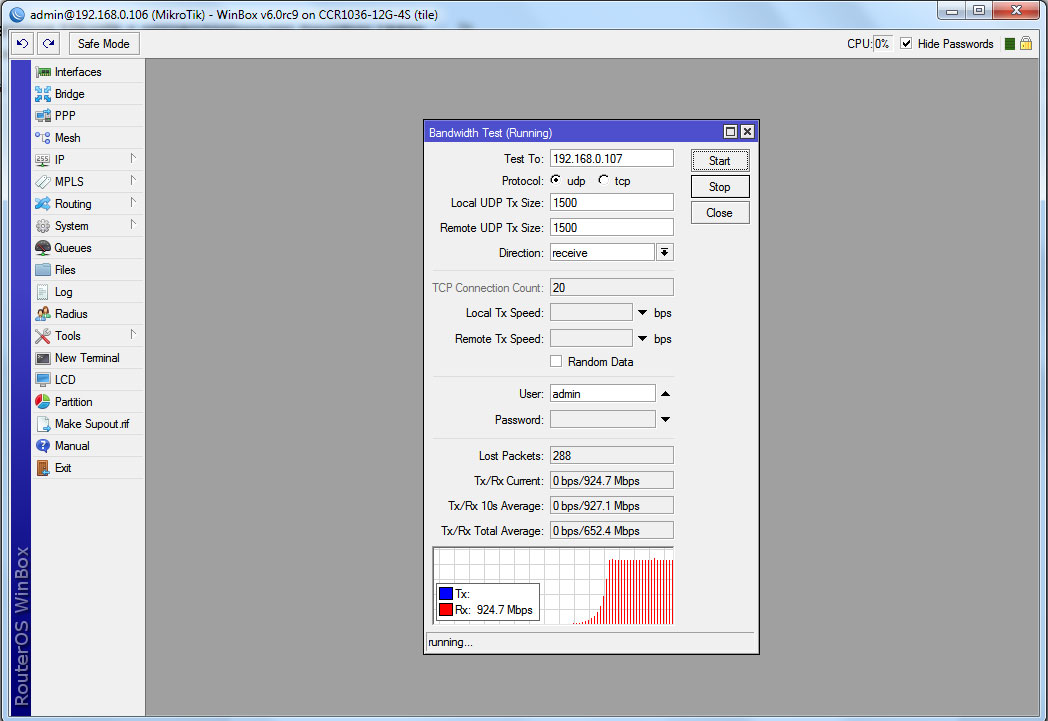Click the padlock icon in top-right corner
This screenshot has width=1048, height=721.
click(x=1026, y=44)
